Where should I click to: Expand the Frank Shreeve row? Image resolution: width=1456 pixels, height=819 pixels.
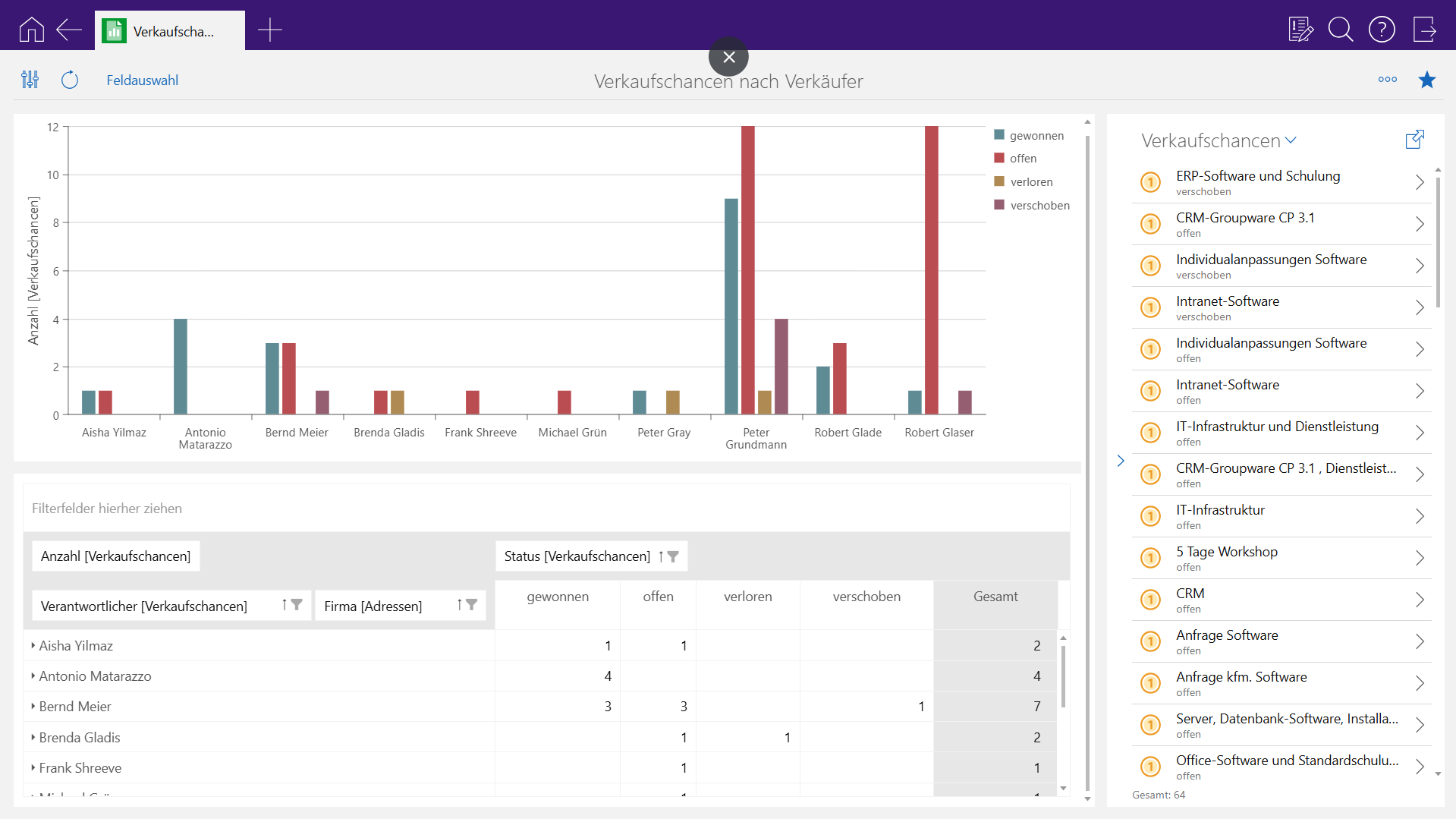point(33,767)
